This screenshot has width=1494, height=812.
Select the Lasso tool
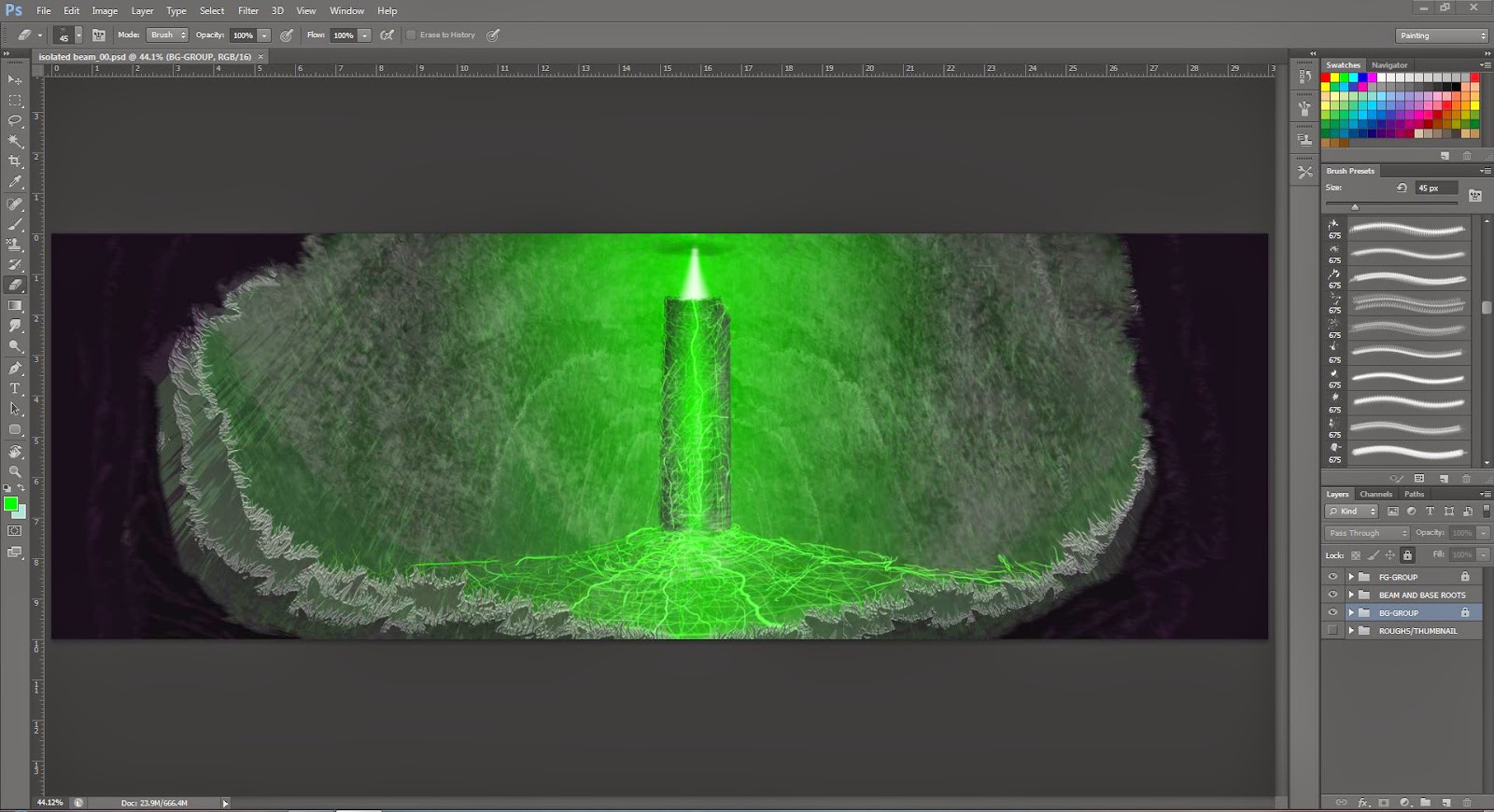(x=15, y=121)
